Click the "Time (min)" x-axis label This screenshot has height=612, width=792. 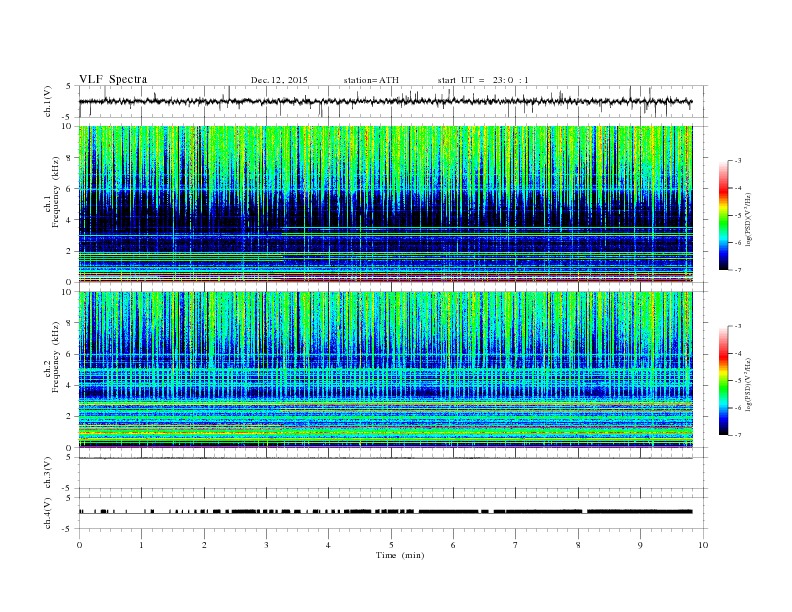tap(400, 555)
